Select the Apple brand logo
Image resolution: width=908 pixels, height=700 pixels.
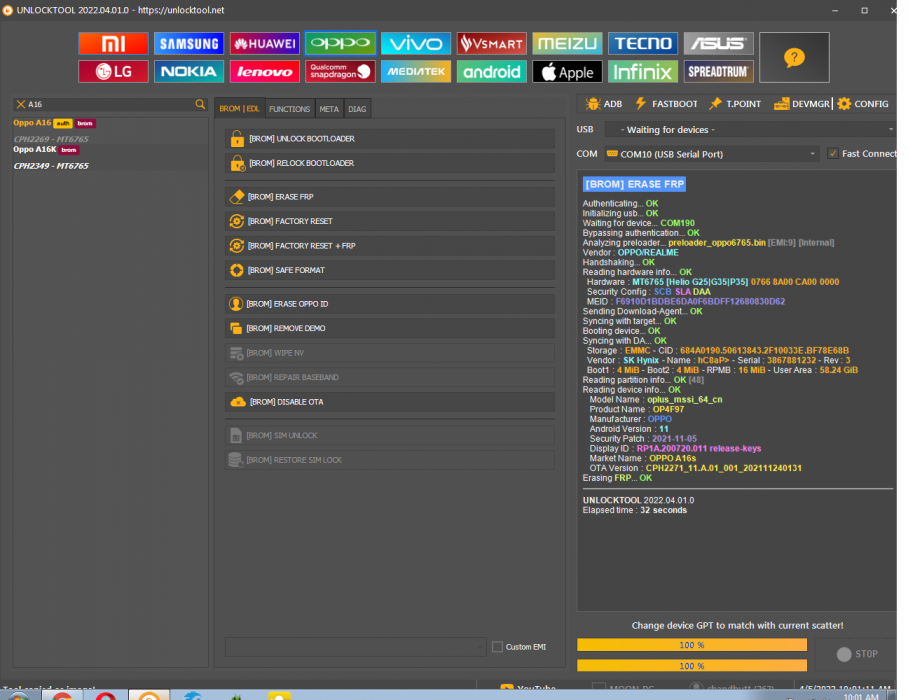pos(568,72)
